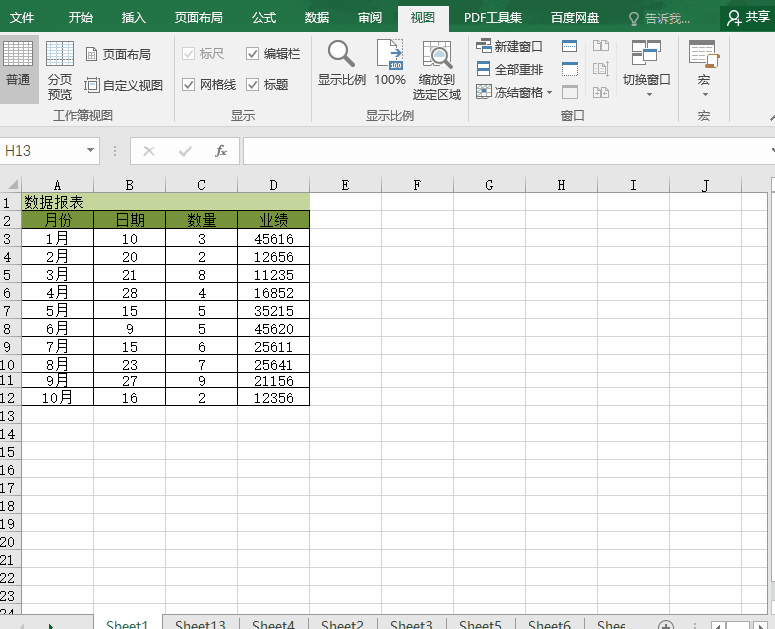
Task: Arrange All windows (全部重排)
Action: coord(509,69)
